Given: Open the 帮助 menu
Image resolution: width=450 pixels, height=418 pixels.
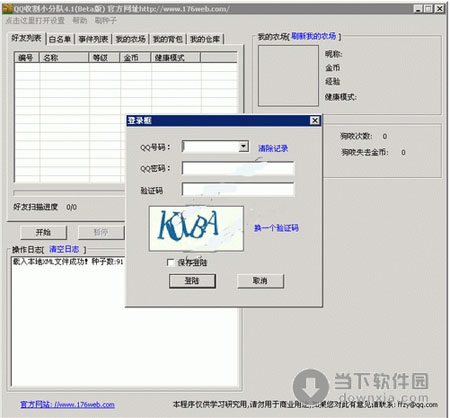Looking at the screenshot, I should (80, 21).
